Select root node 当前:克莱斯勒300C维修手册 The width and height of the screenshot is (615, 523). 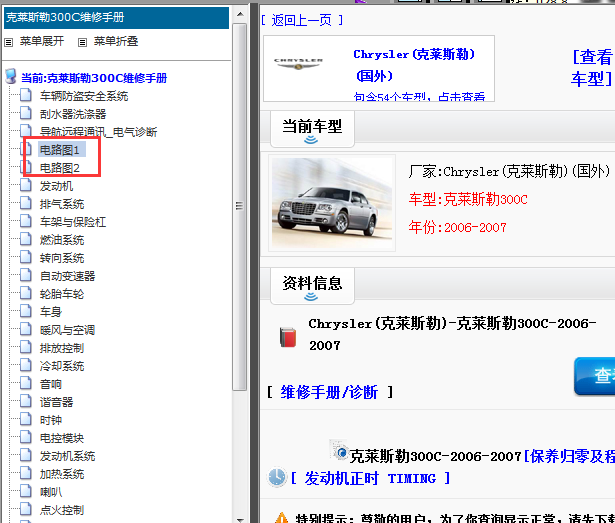click(x=94, y=78)
